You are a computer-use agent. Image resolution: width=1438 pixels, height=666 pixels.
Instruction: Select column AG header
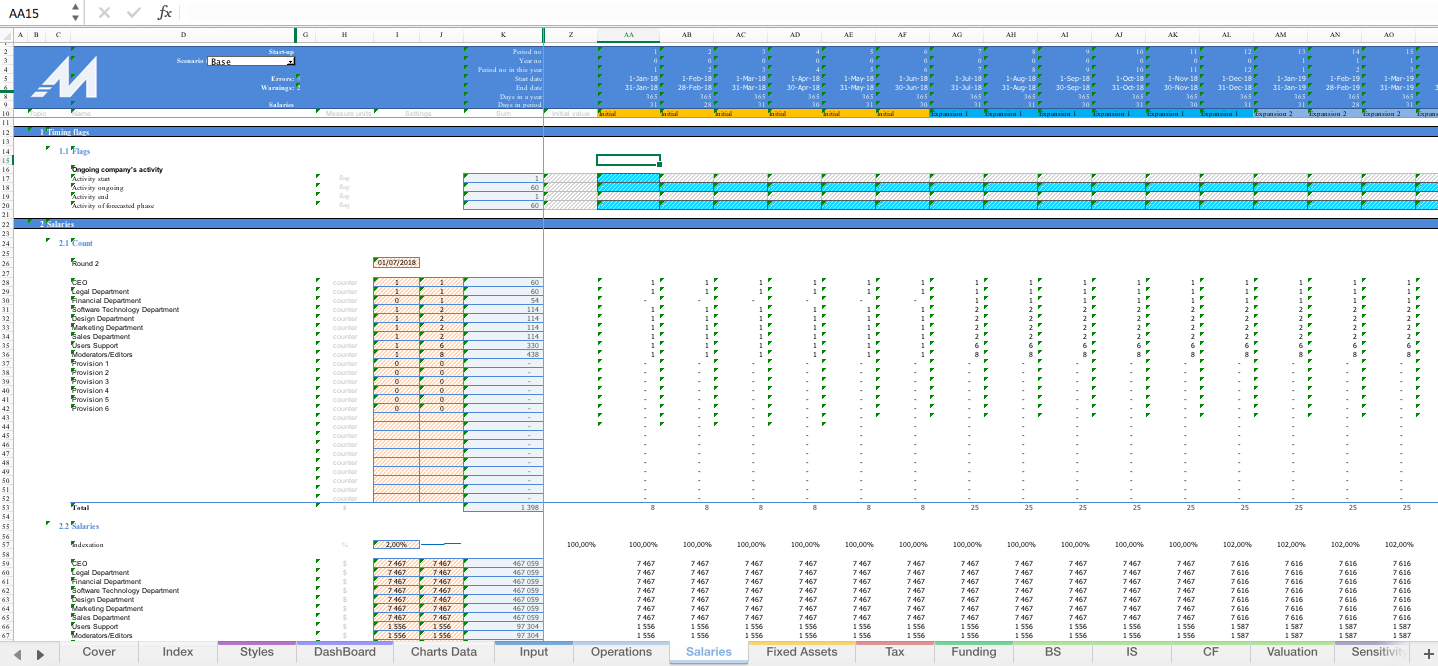click(x=957, y=35)
